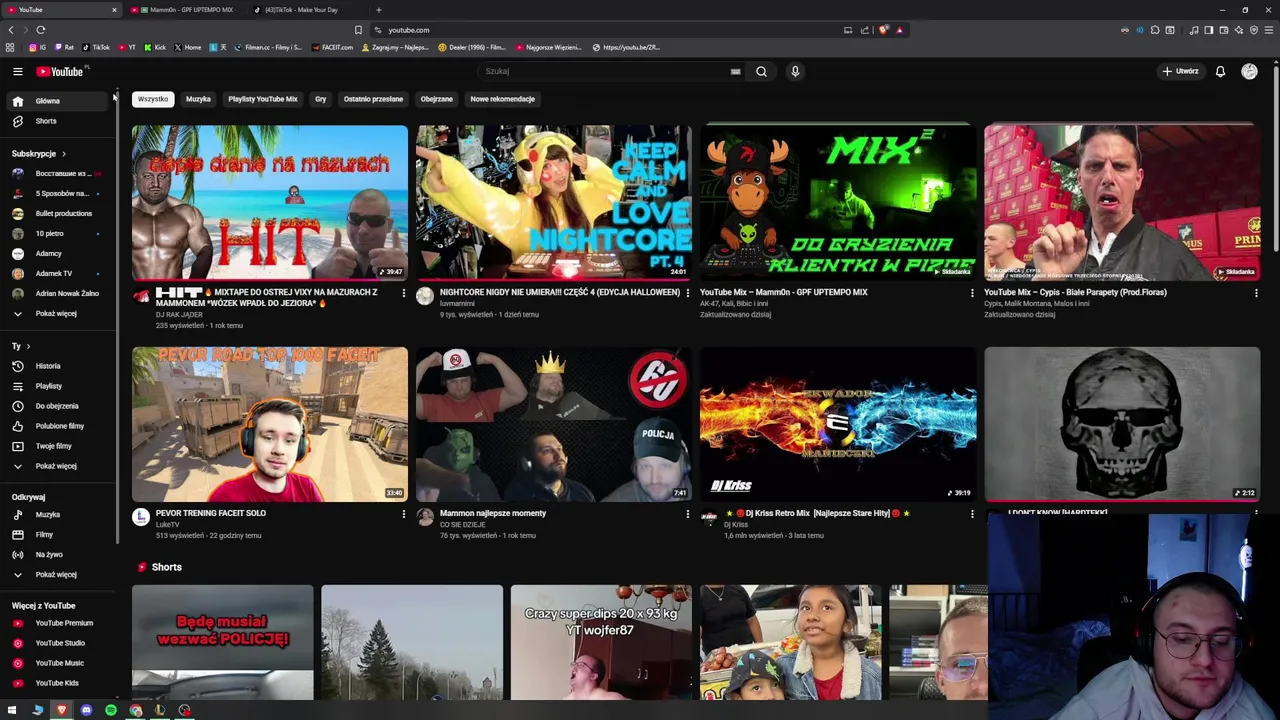
Task: Click the Utwórz create button
Action: point(1180,71)
